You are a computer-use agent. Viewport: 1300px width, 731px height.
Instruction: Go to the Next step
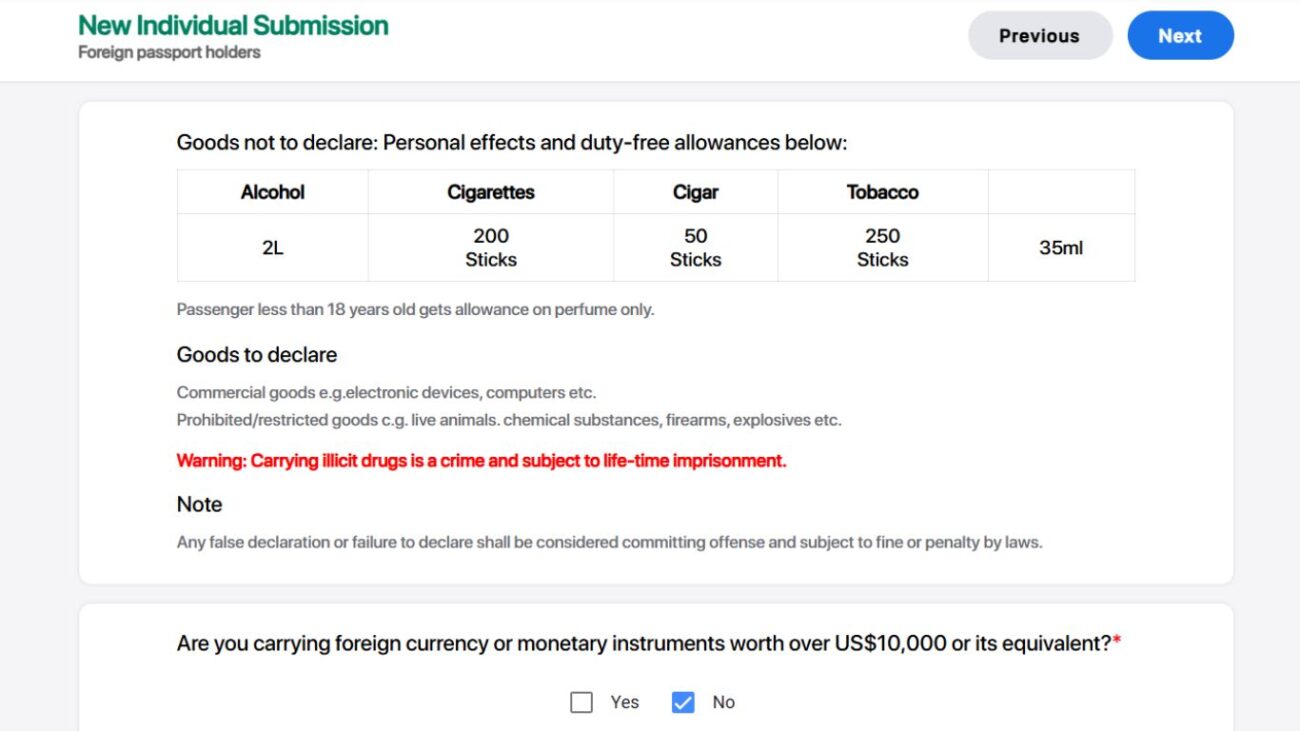(1180, 36)
